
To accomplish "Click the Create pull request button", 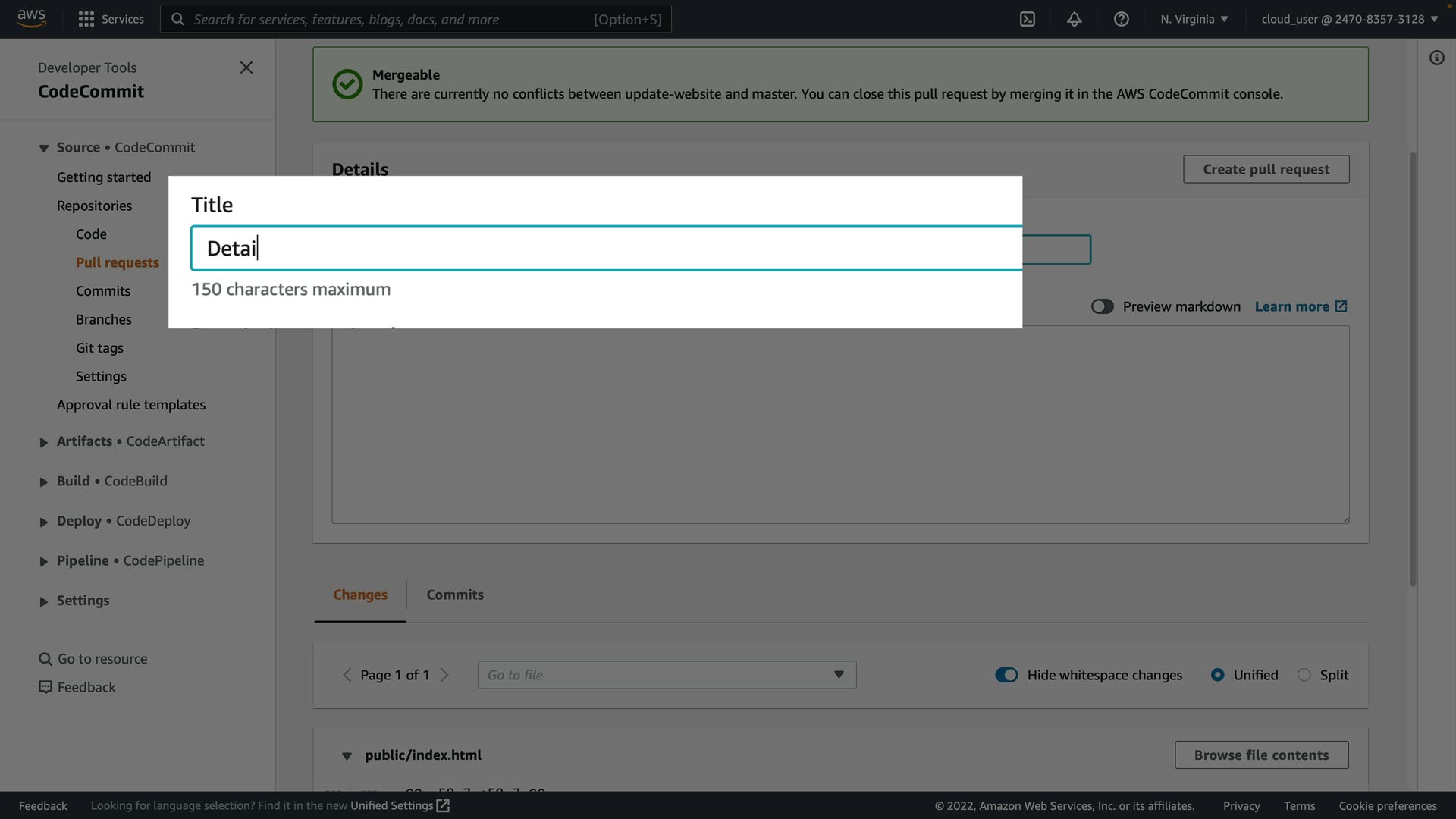I will coord(1265,169).
